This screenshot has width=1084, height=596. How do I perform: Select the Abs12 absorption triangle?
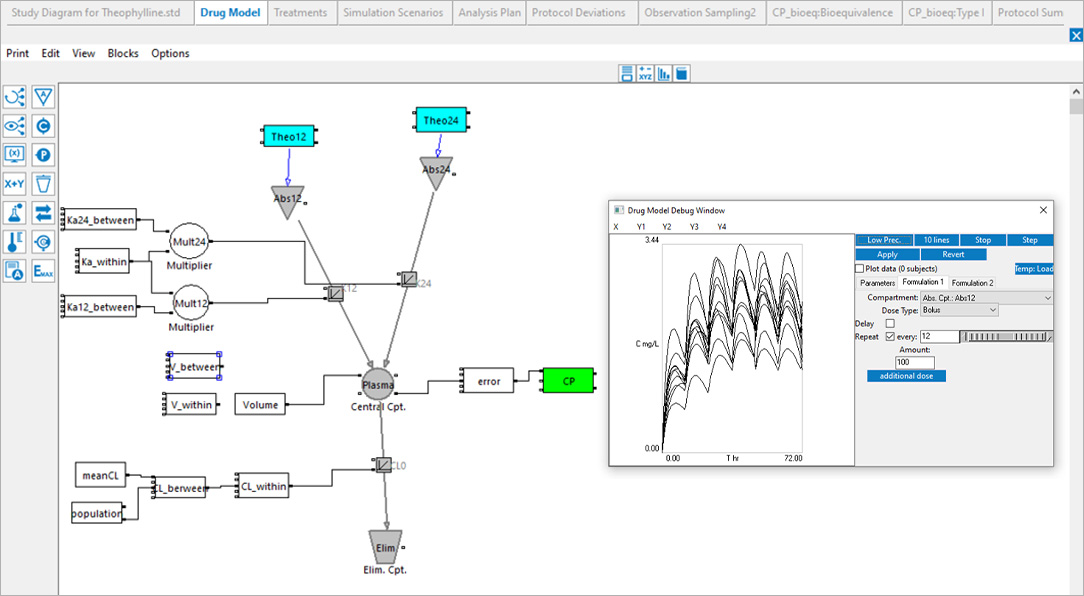point(287,202)
